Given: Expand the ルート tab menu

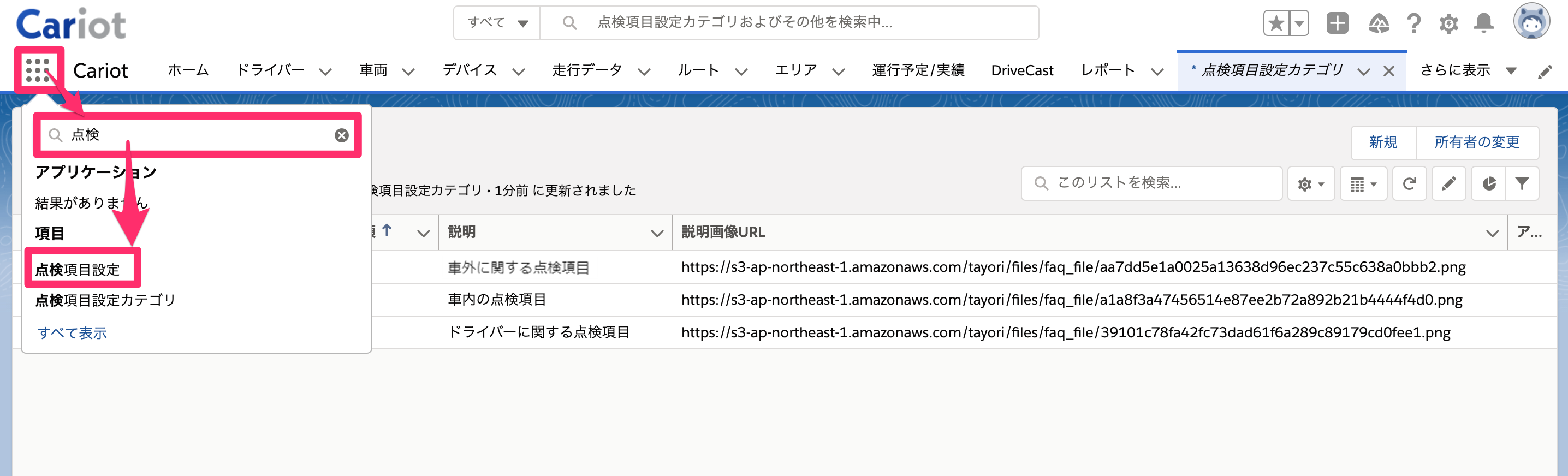Looking at the screenshot, I should pyautogui.click(x=741, y=72).
